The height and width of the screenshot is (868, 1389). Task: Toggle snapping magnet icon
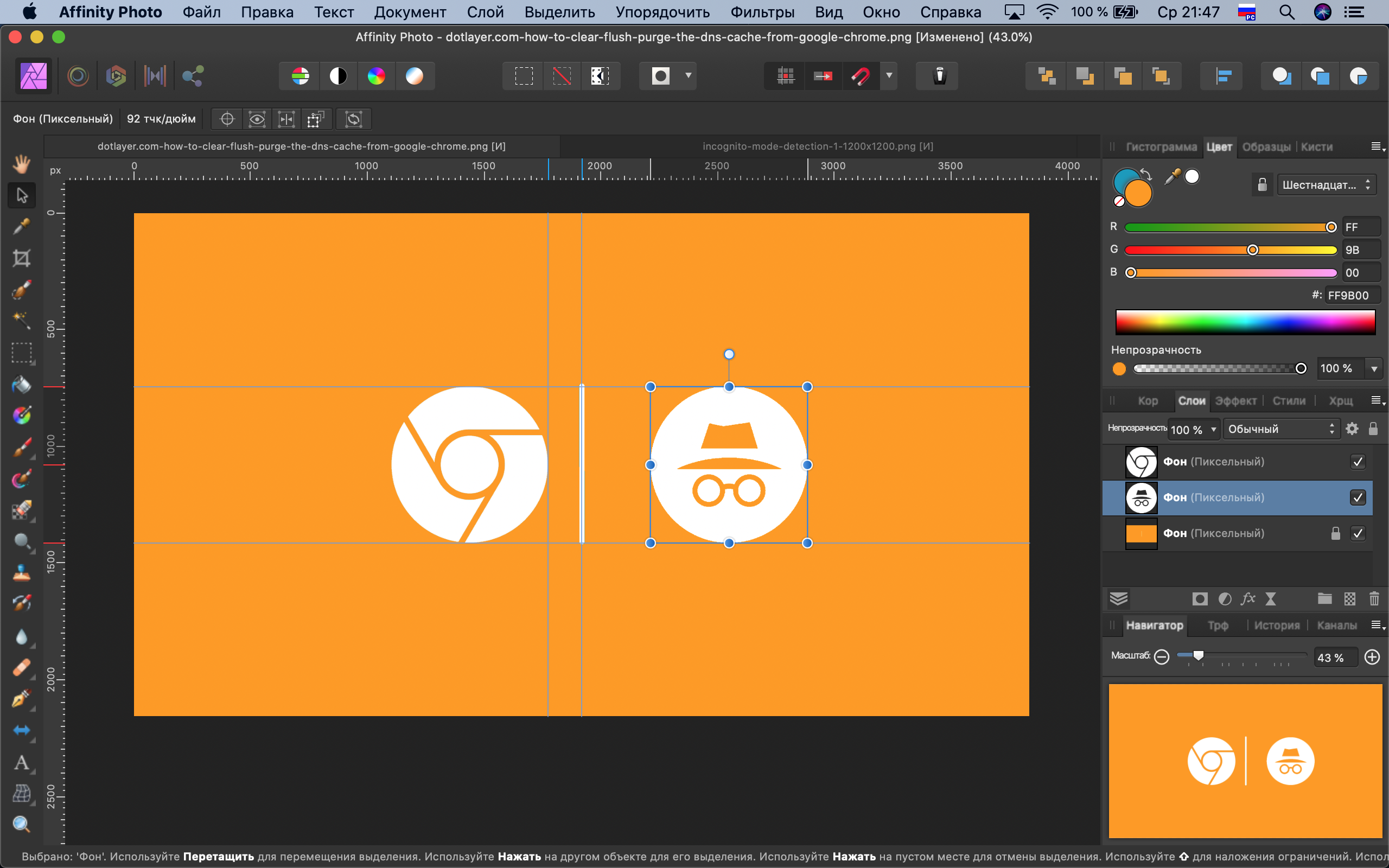(861, 76)
